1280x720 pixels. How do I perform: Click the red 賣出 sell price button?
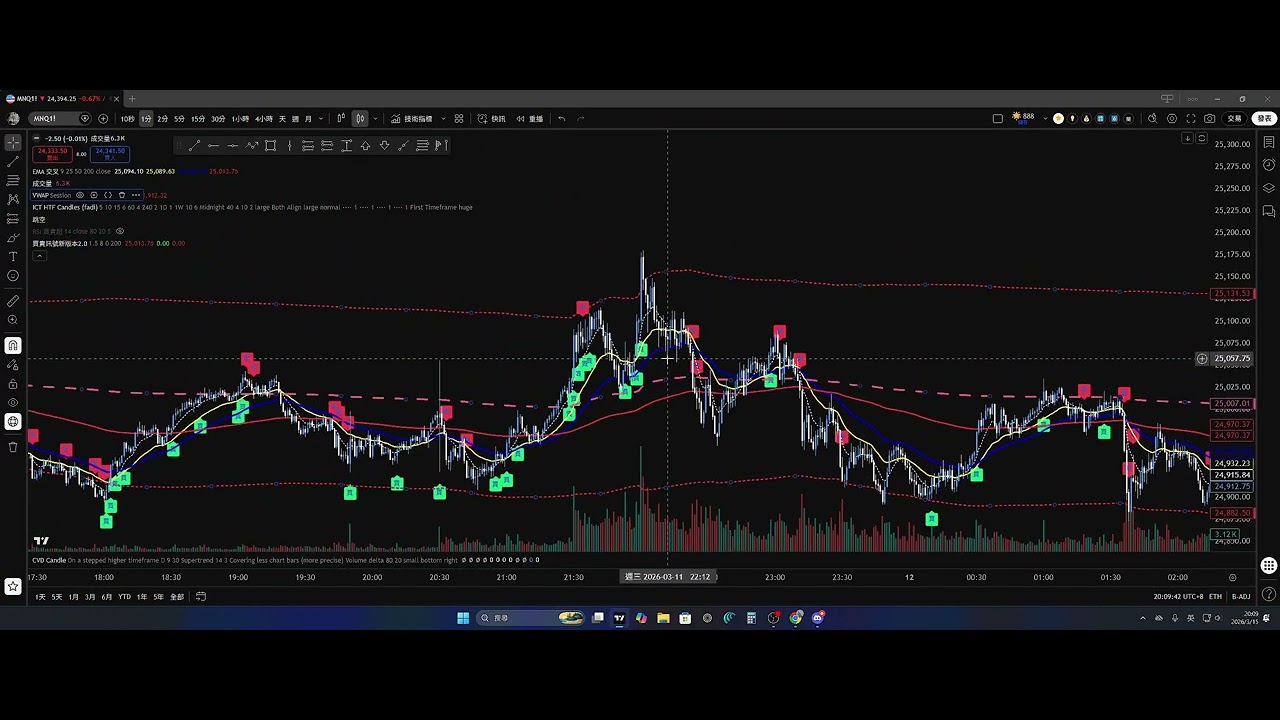click(x=52, y=154)
